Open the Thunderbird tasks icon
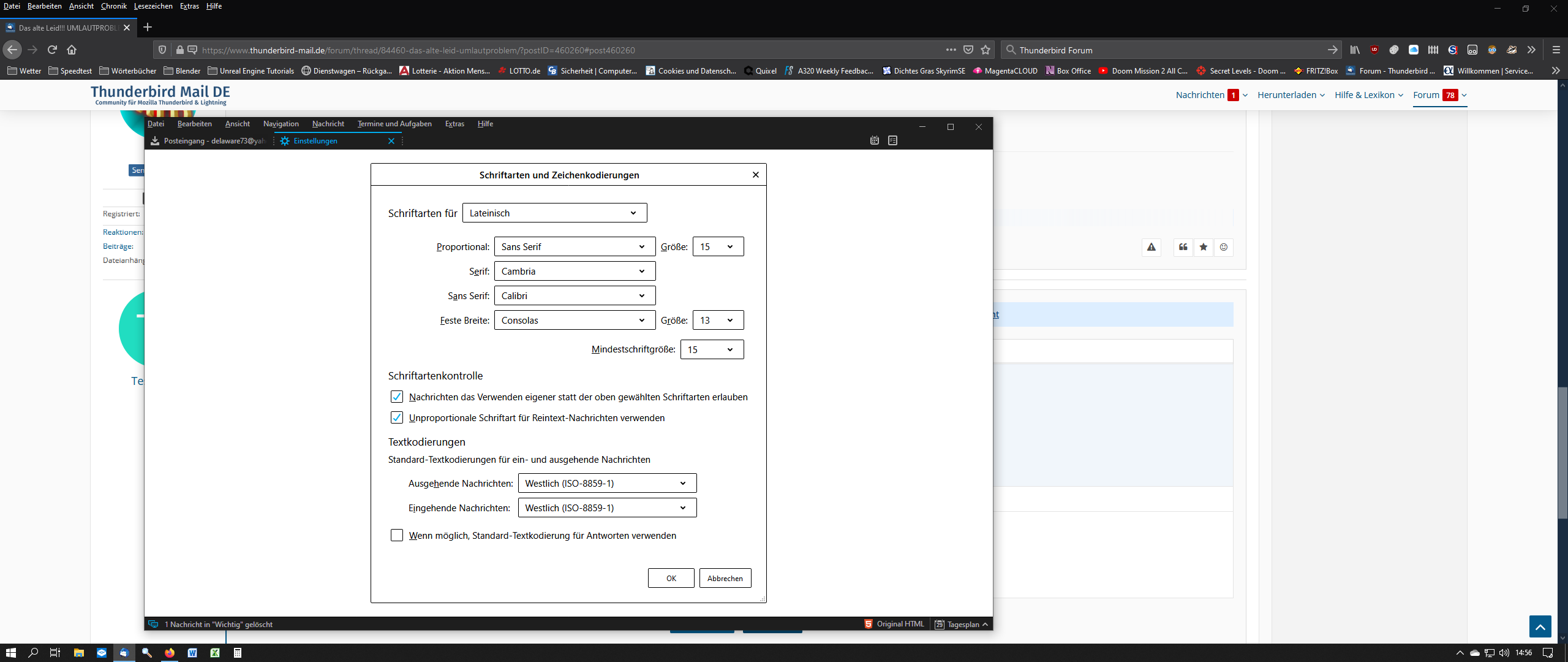 coord(892,140)
